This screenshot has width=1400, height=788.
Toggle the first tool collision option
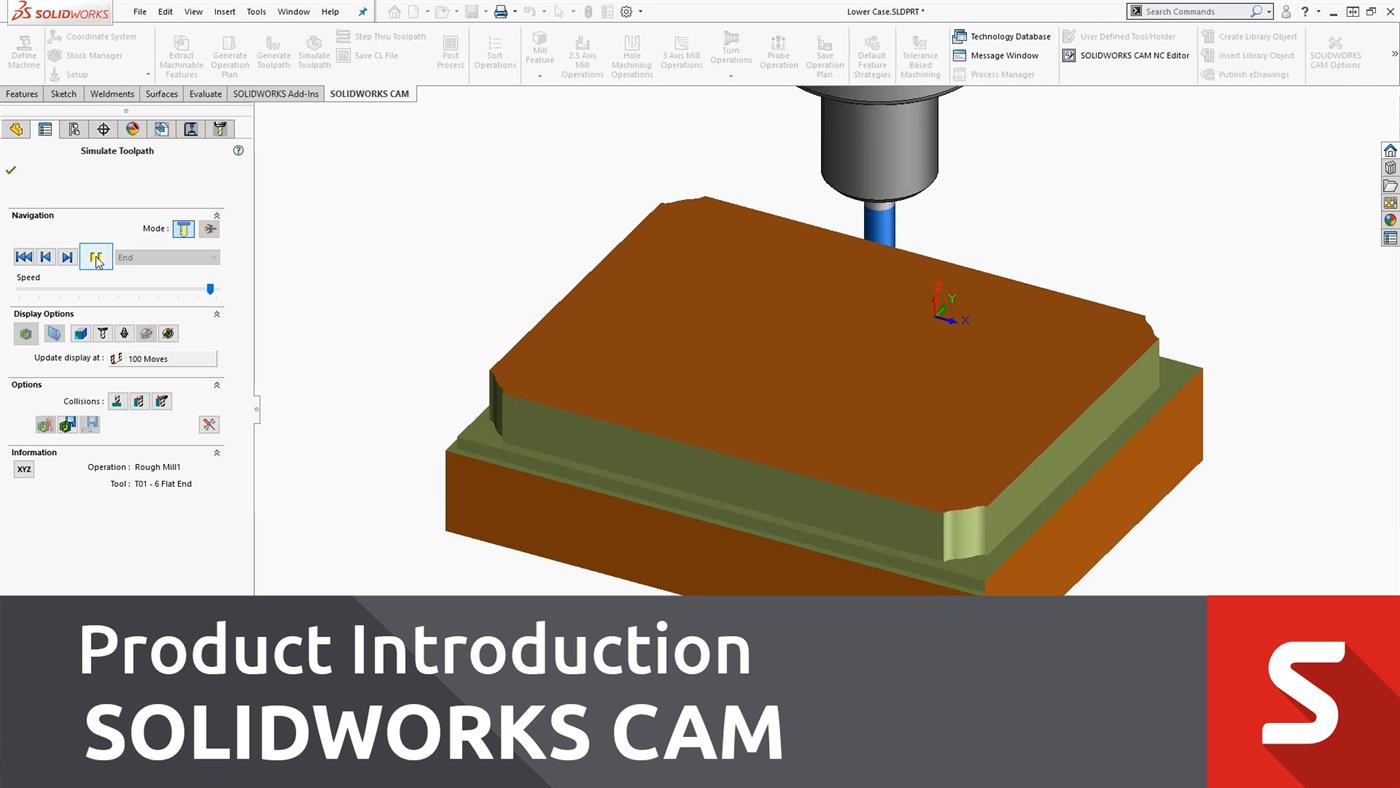[x=117, y=401]
